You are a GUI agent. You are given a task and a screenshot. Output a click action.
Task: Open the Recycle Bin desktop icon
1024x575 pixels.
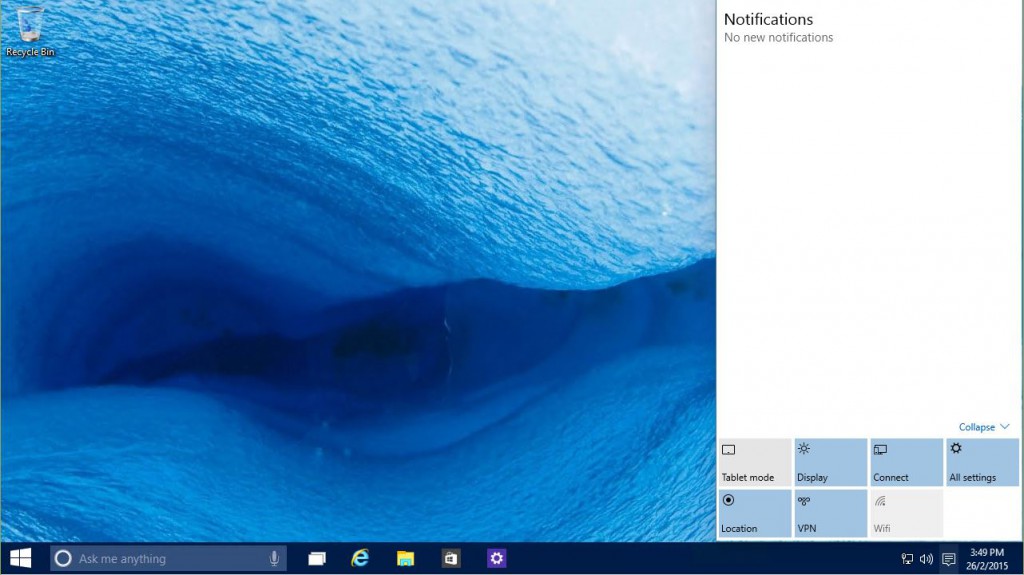tap(30, 31)
